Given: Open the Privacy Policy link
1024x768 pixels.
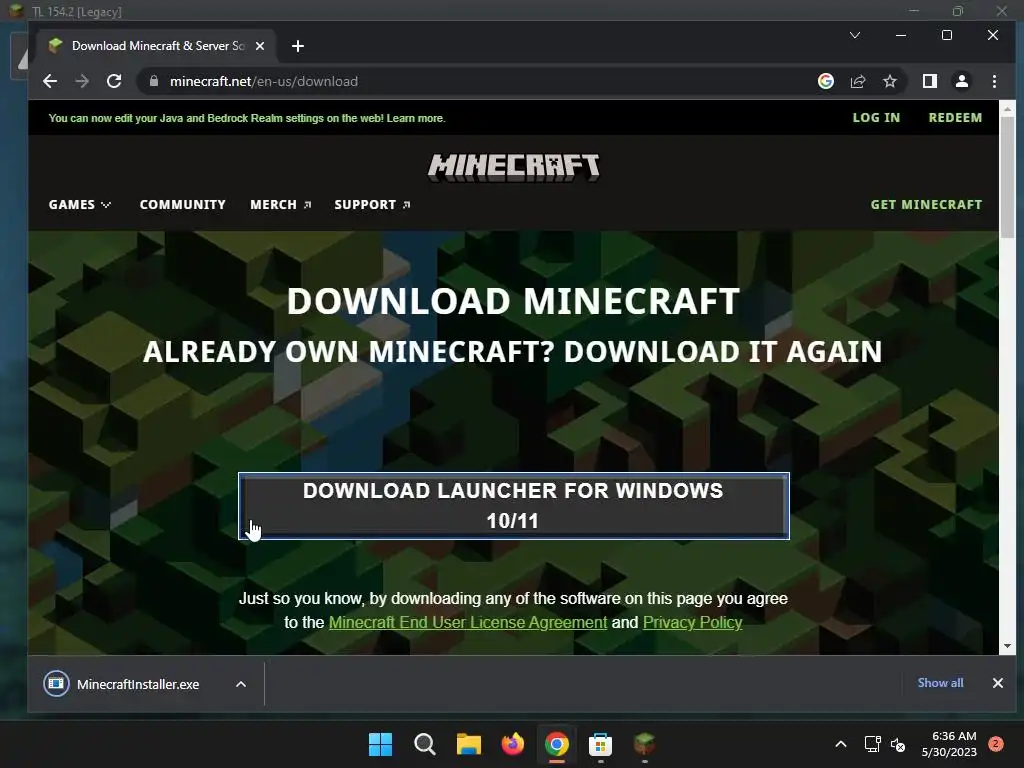Looking at the screenshot, I should (692, 622).
